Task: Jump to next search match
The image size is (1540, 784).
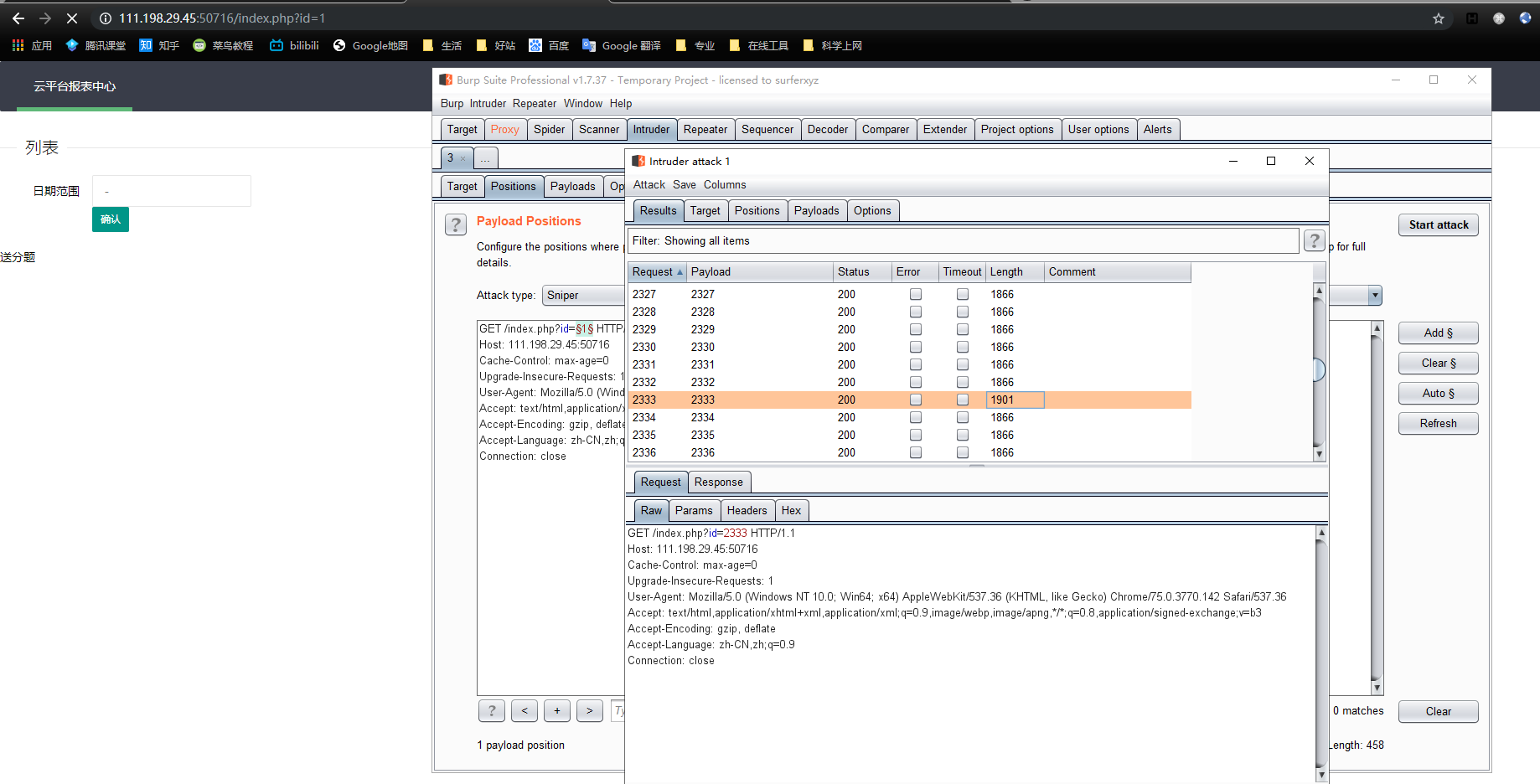Action: click(590, 710)
